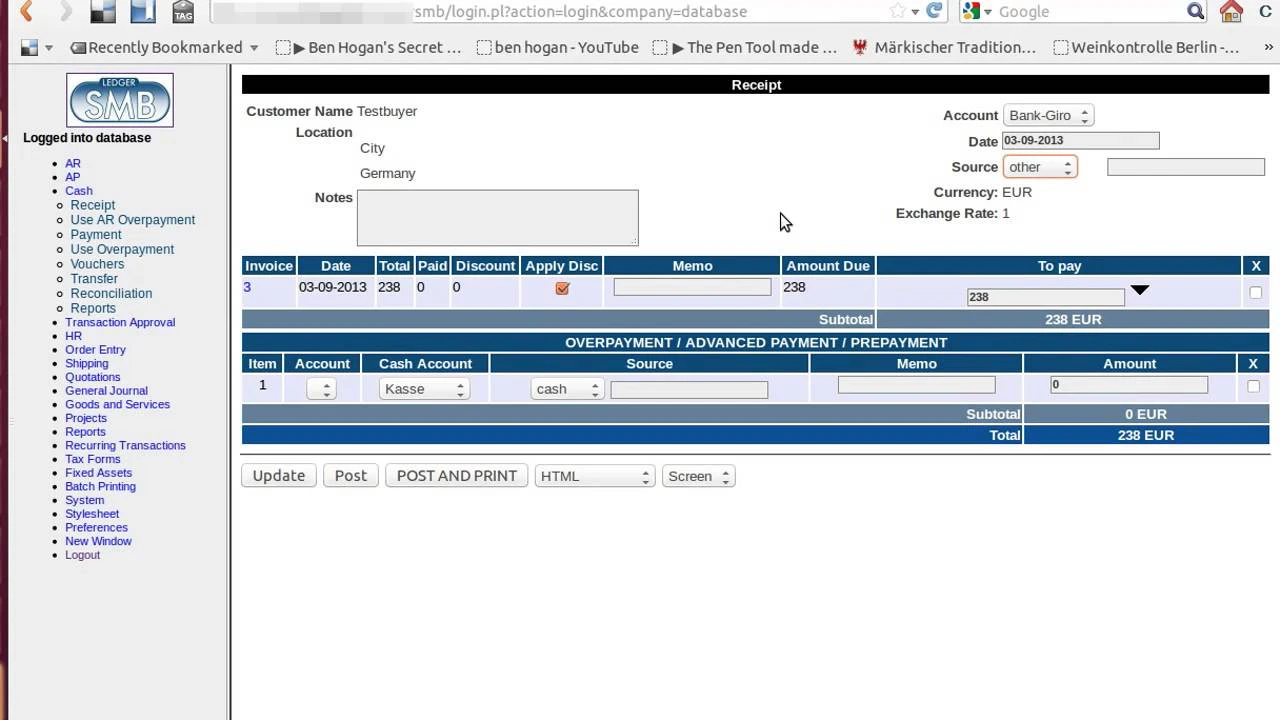Open the HTML format dropdown
Viewport: 1280px width, 720px height.
[x=595, y=476]
